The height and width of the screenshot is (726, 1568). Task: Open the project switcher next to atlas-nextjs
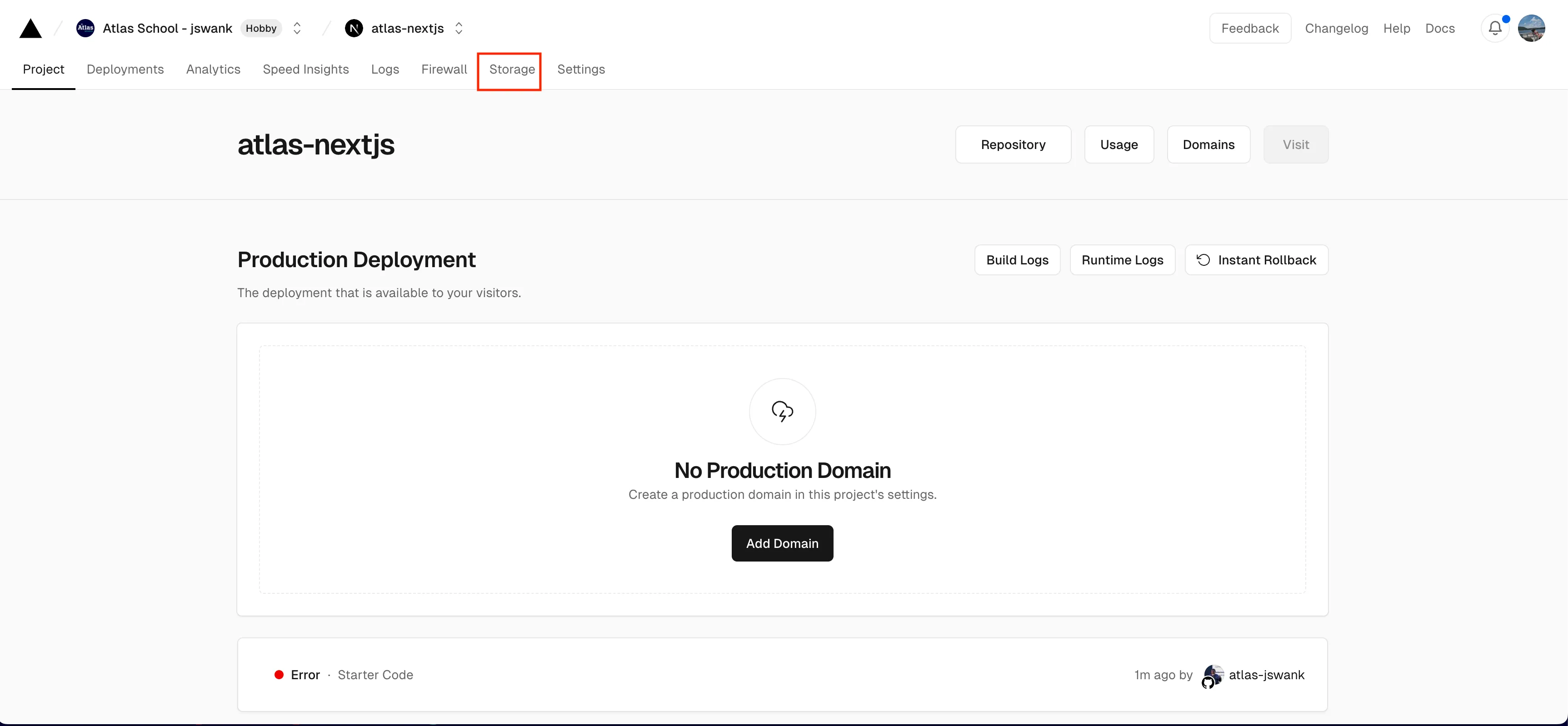(459, 28)
